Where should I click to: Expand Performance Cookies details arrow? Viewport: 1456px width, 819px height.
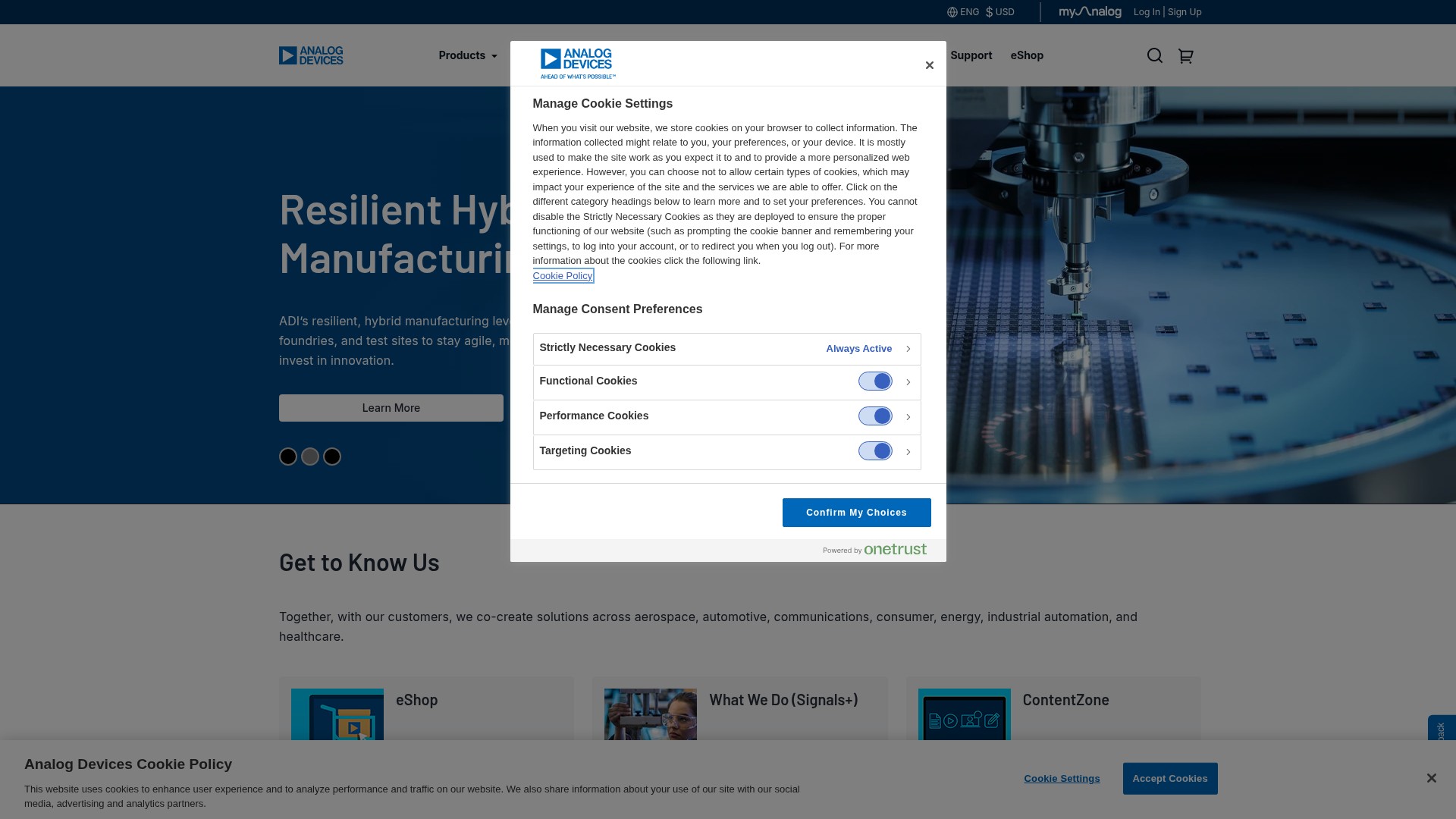[908, 417]
